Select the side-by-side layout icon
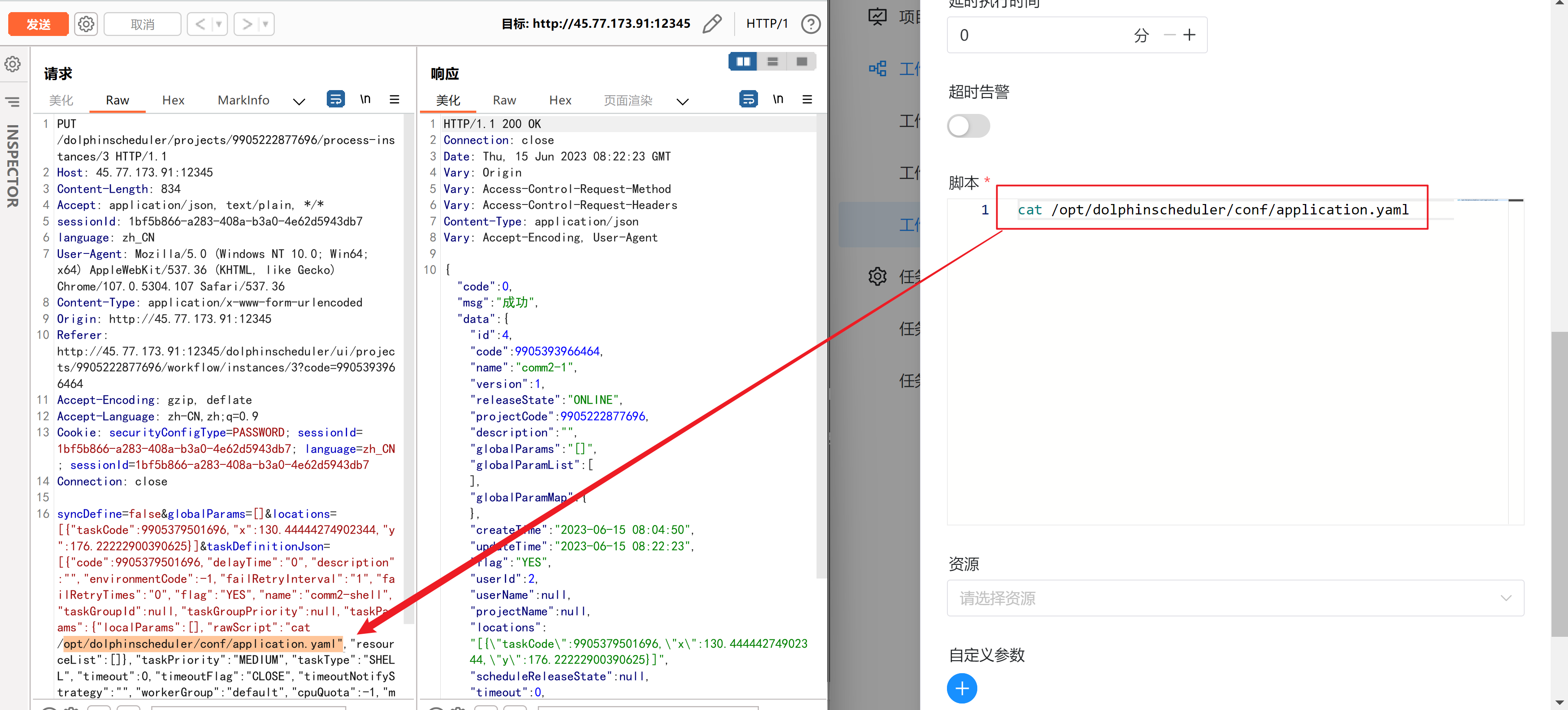 coord(742,62)
